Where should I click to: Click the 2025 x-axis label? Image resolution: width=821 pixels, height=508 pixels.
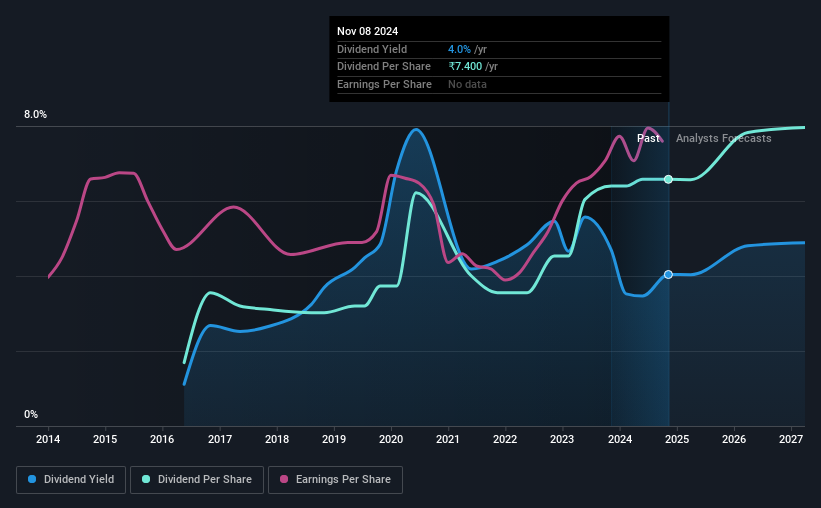coord(676,439)
